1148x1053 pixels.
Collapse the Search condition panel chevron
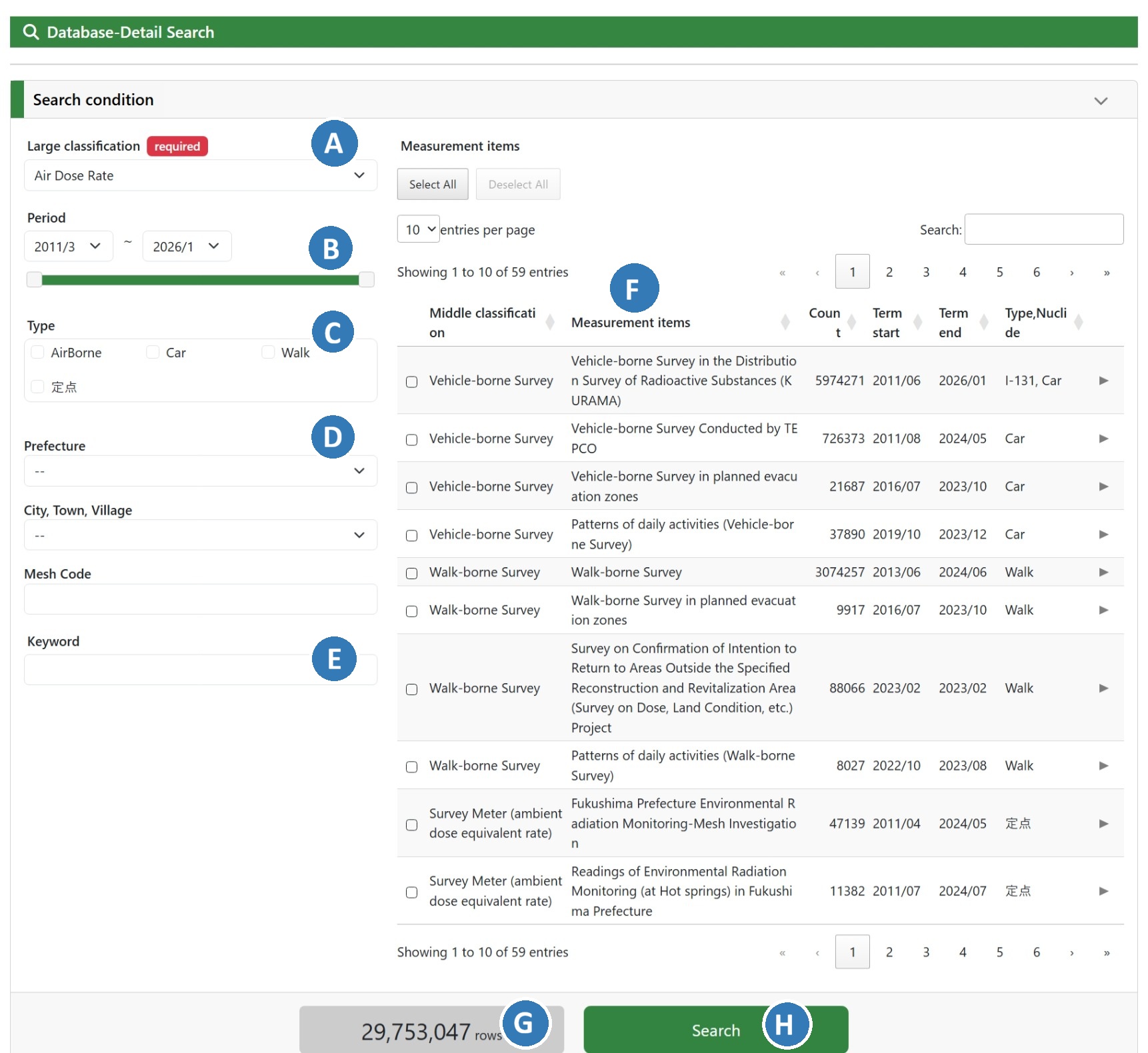pos(1100,101)
